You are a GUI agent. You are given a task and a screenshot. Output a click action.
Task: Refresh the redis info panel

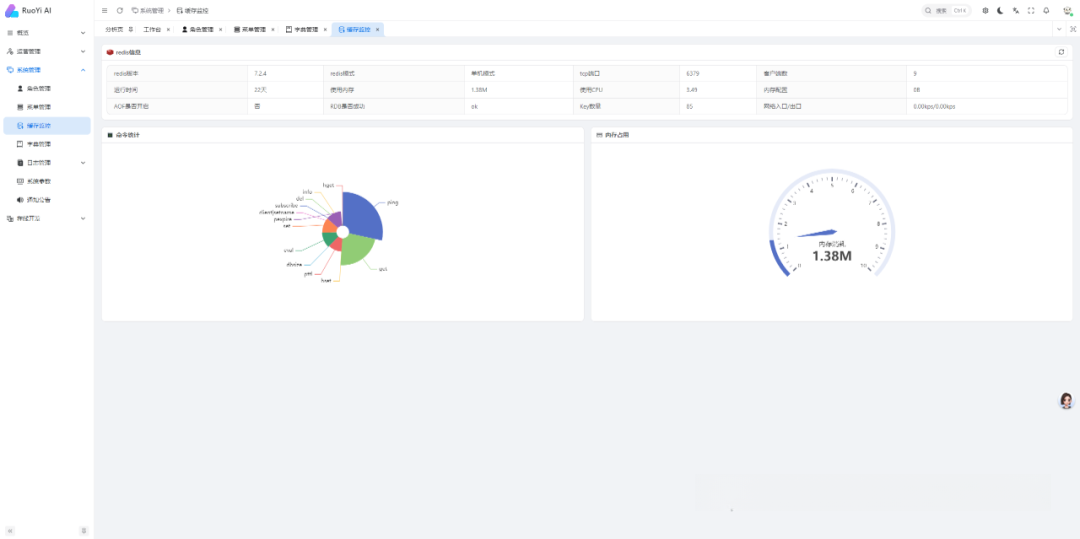point(1061,52)
